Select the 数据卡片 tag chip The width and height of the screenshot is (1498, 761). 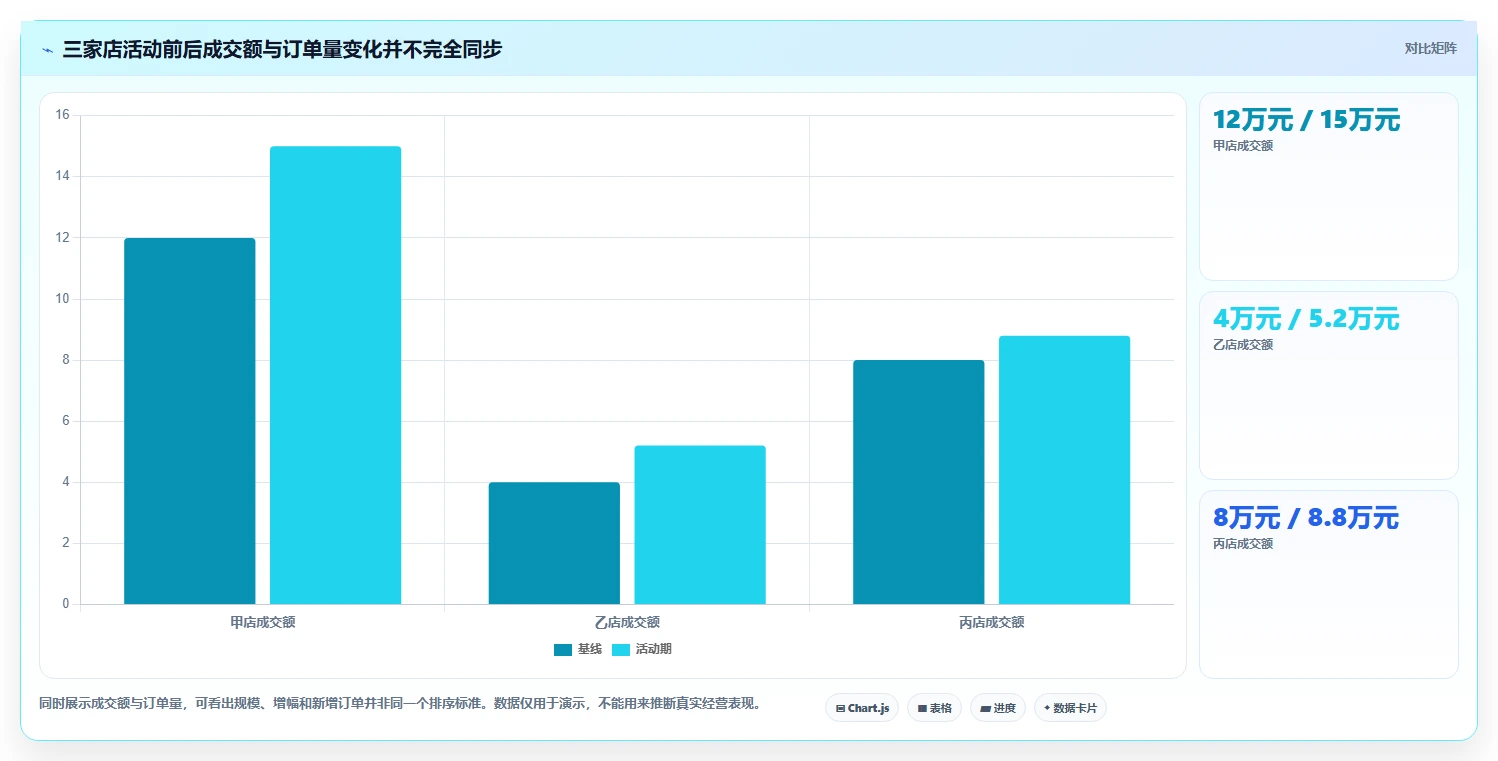click(x=1070, y=708)
